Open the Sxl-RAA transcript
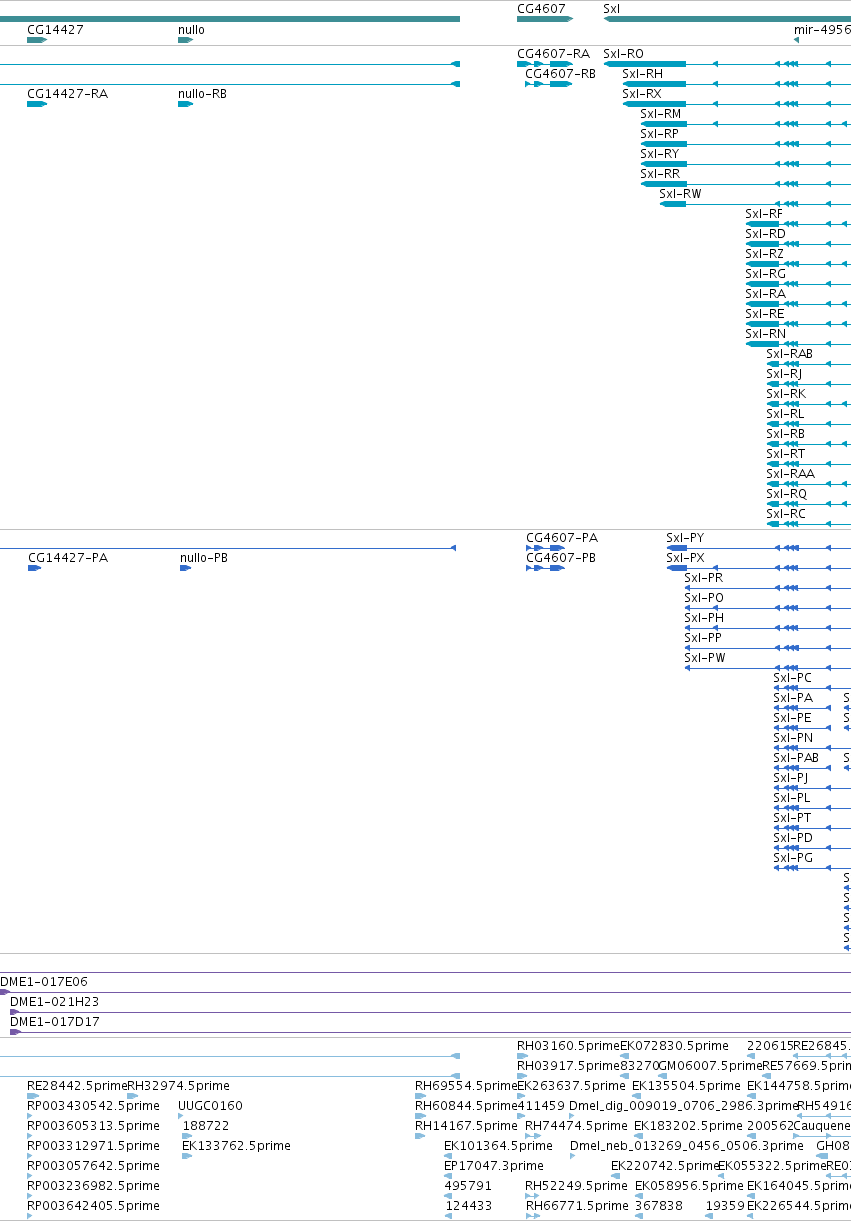 click(790, 473)
